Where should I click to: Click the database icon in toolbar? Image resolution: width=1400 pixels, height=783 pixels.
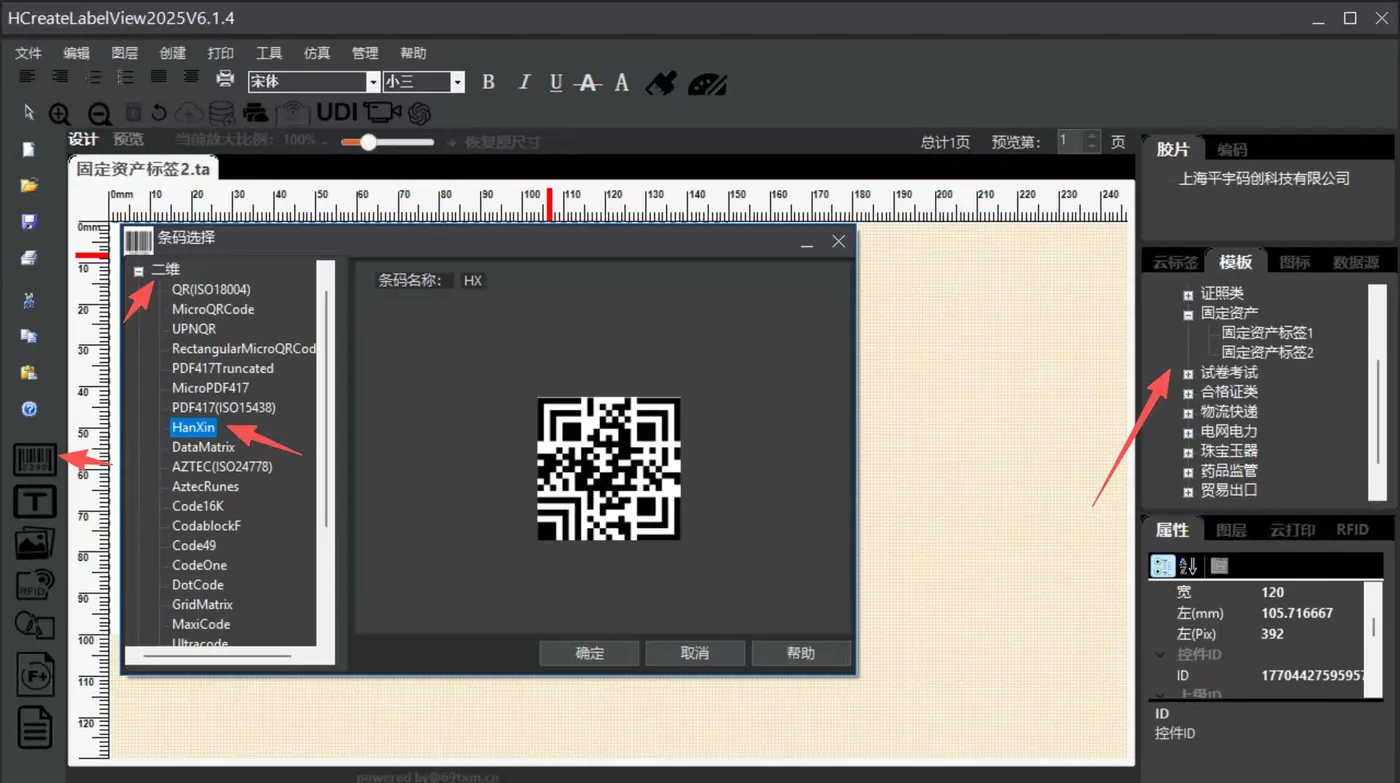[x=222, y=113]
